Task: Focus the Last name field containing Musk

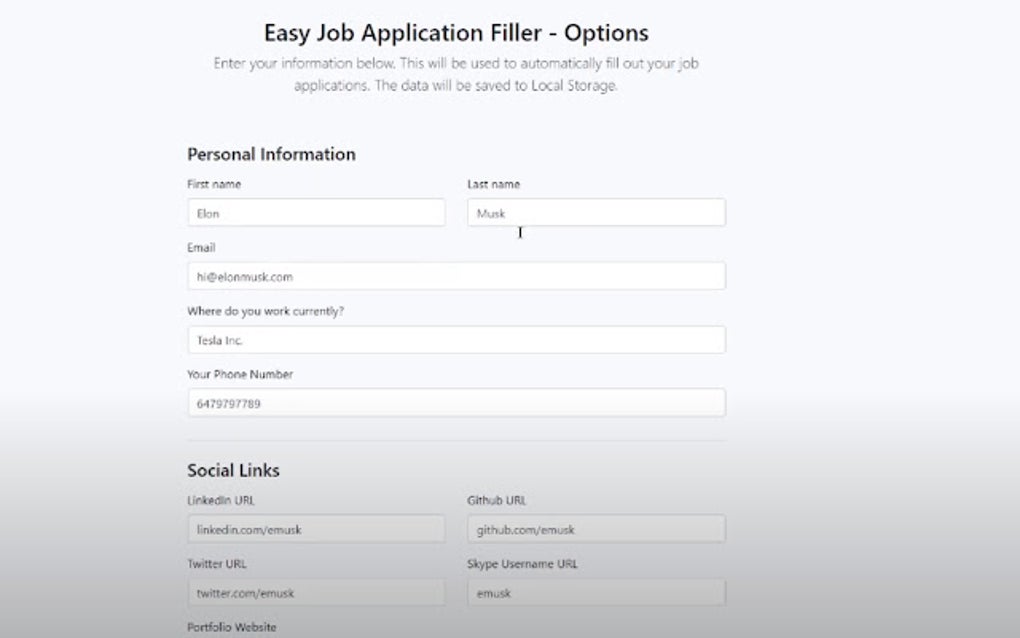Action: point(596,213)
